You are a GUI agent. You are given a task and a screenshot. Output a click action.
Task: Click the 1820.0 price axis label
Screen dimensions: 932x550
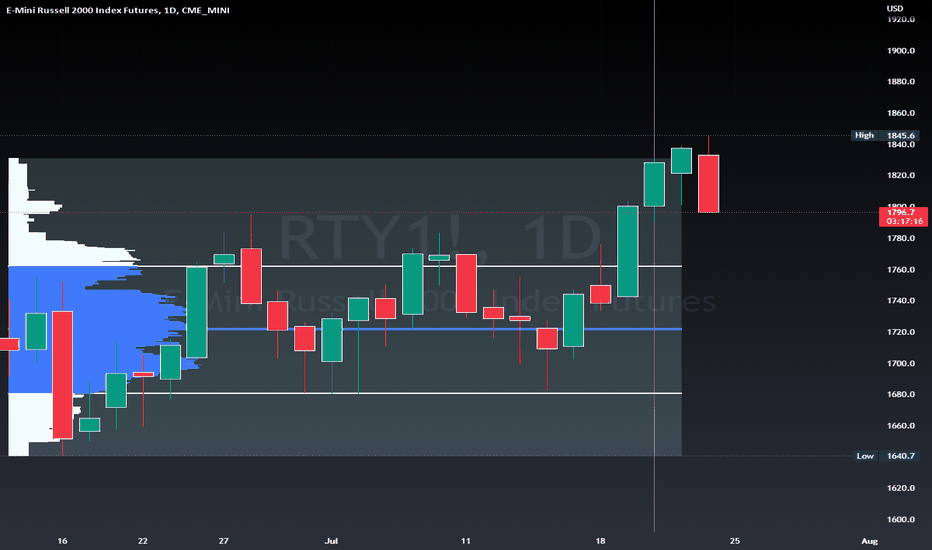click(900, 175)
